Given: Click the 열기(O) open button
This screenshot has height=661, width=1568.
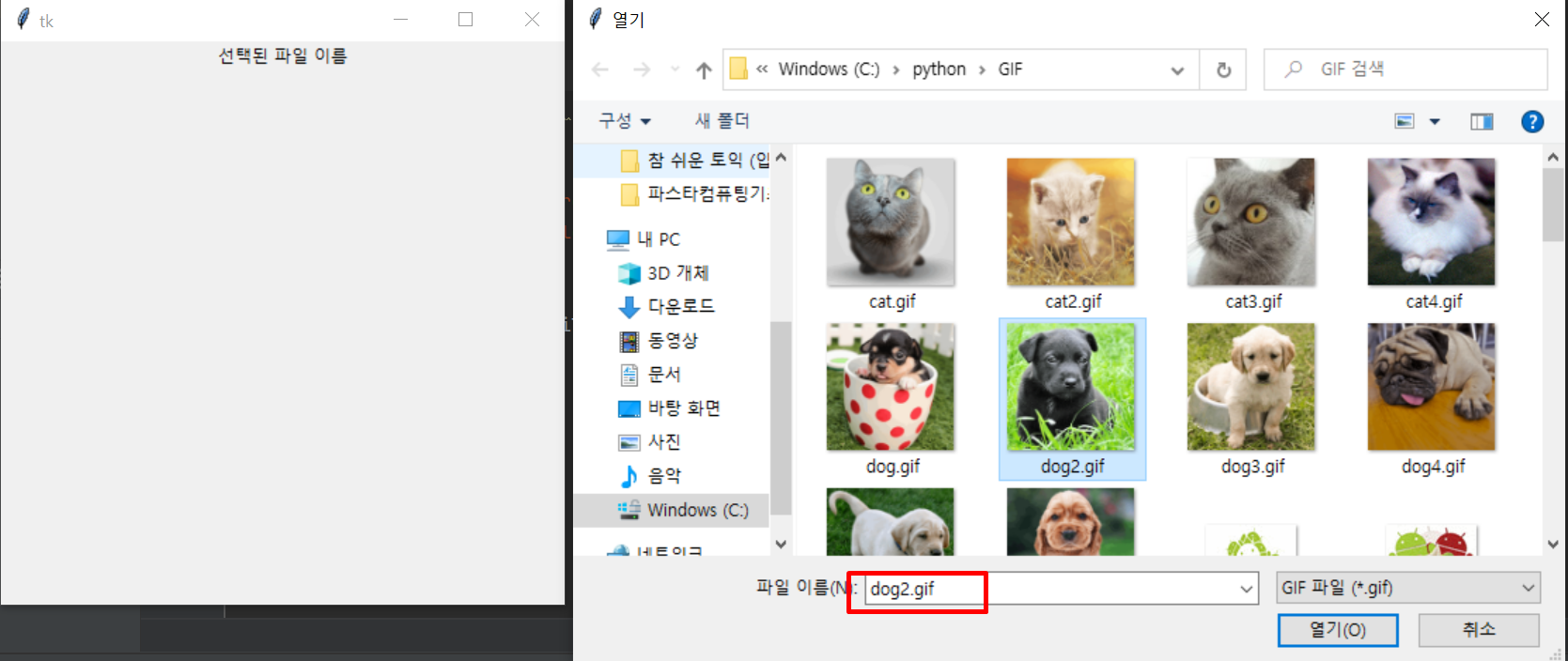Looking at the screenshot, I should [x=1338, y=630].
